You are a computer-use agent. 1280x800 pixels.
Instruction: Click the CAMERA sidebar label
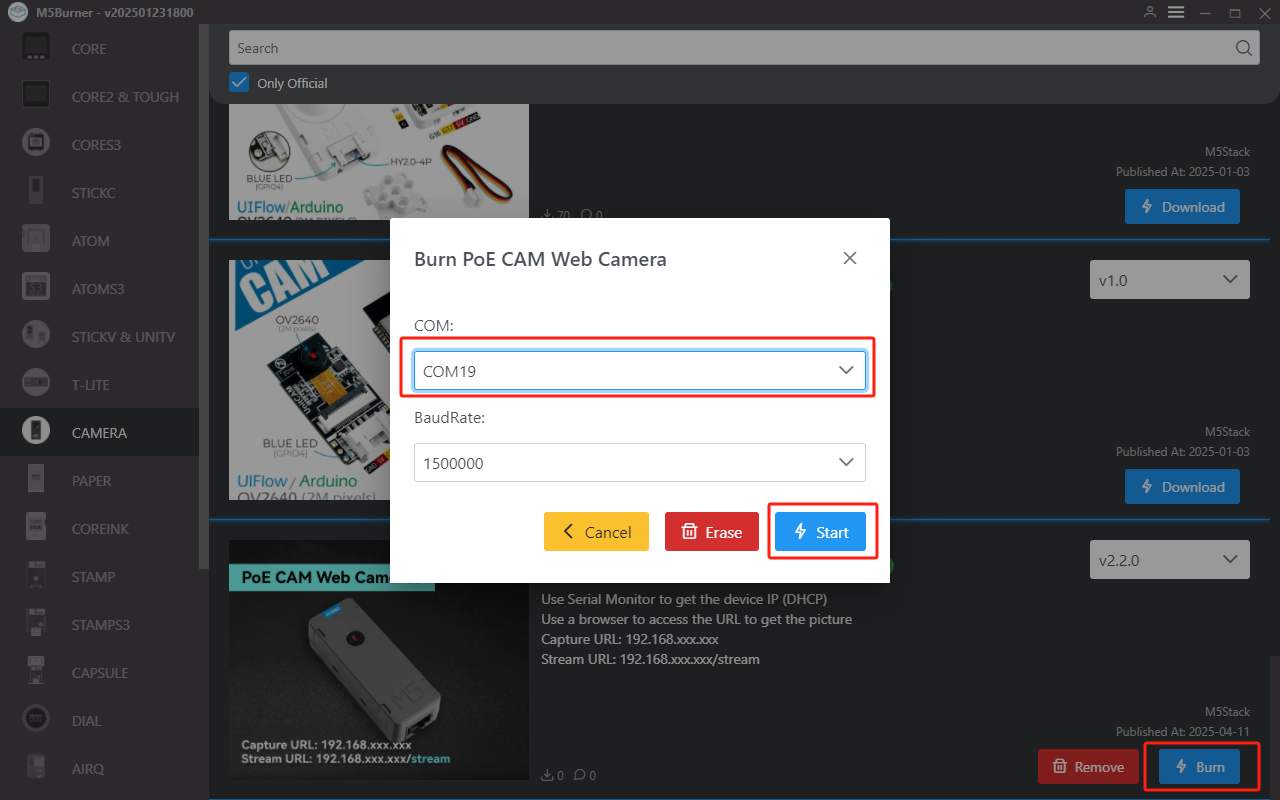point(99,433)
